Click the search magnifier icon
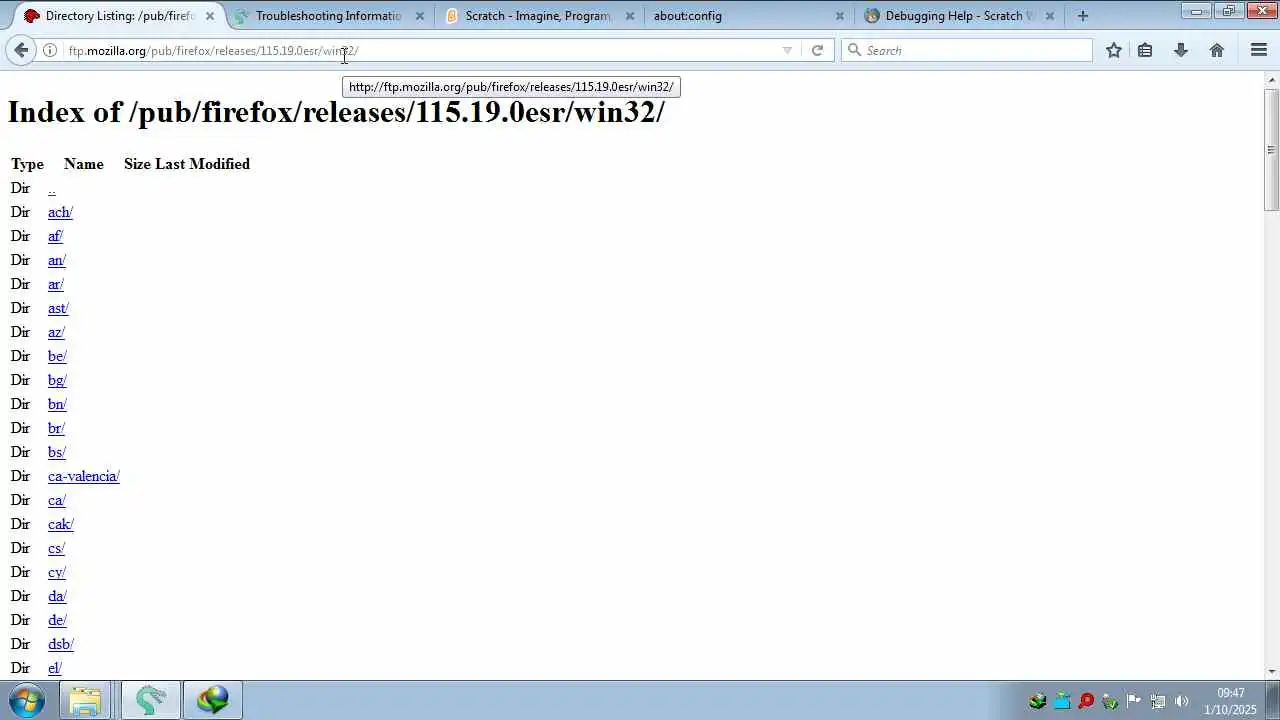 point(854,50)
